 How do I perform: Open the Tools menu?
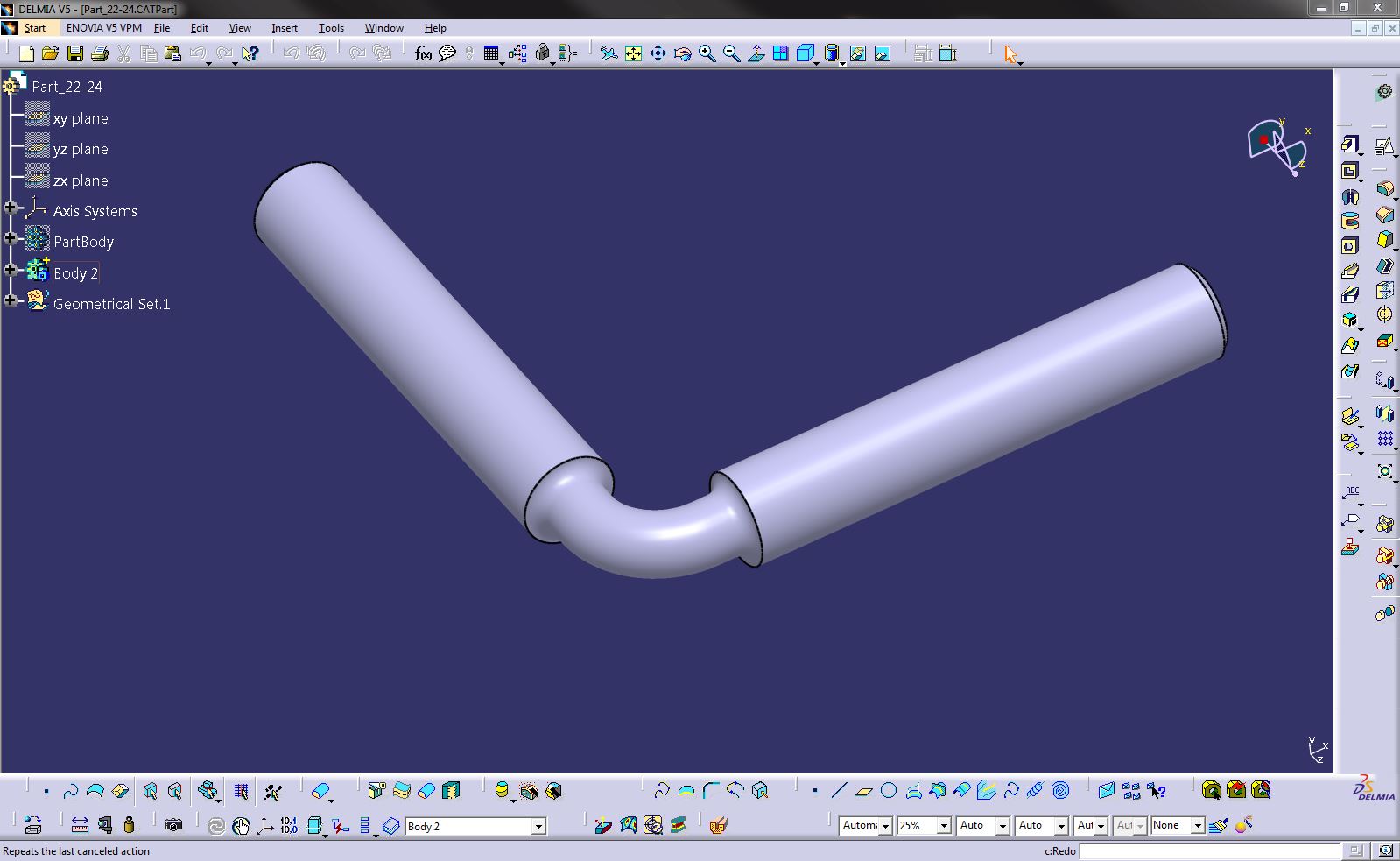(331, 28)
